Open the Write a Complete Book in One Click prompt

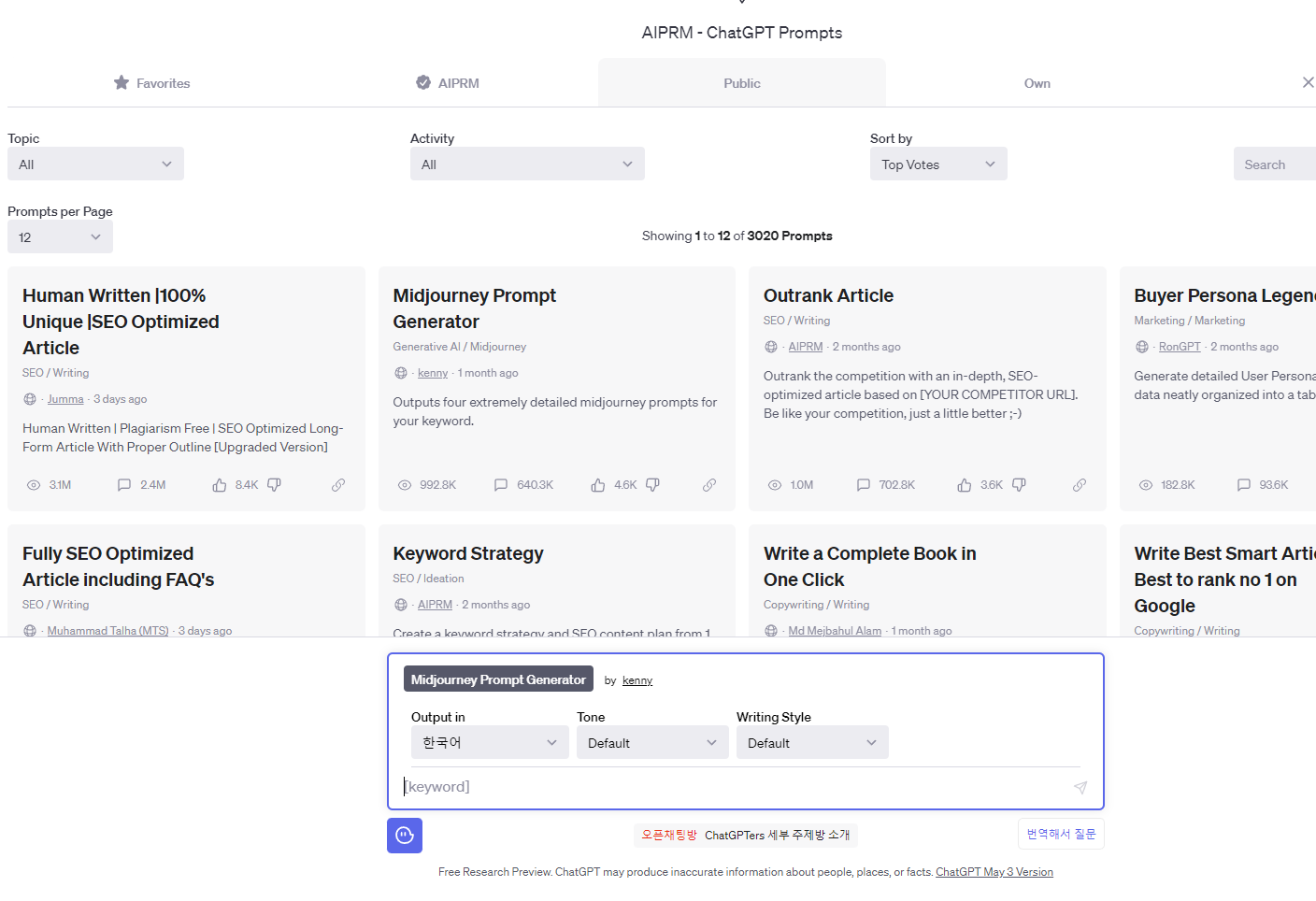tap(870, 566)
